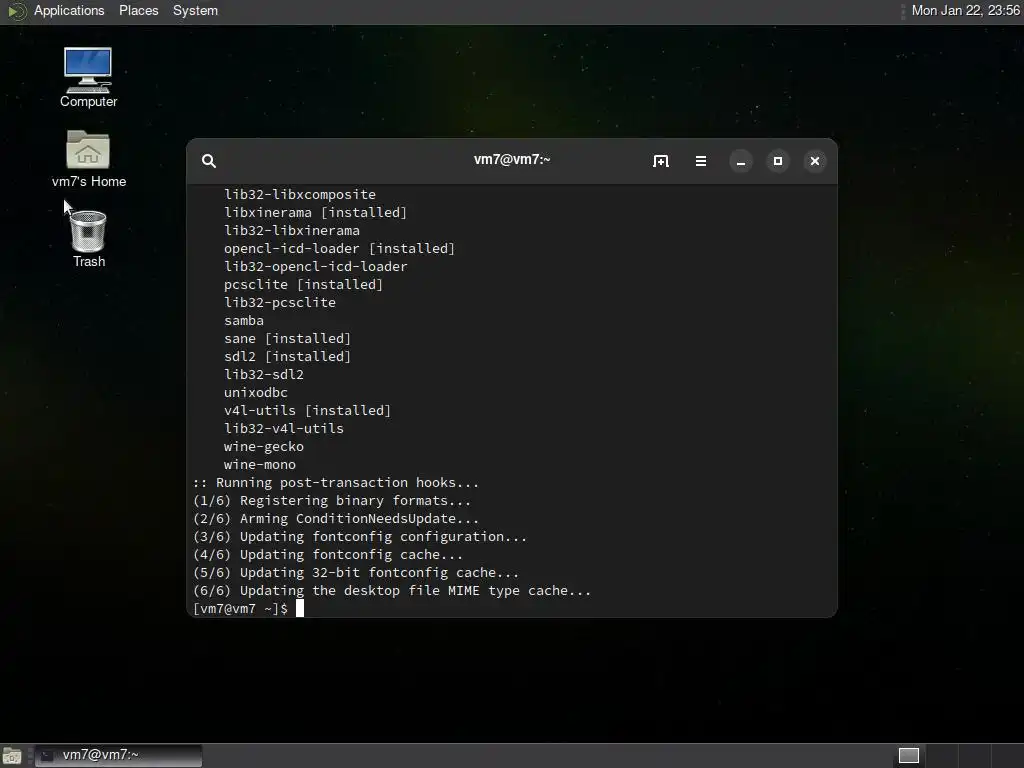The image size is (1024, 768).
Task: Click the line 'v4l-utils [installed]'
Action: click(x=308, y=411)
